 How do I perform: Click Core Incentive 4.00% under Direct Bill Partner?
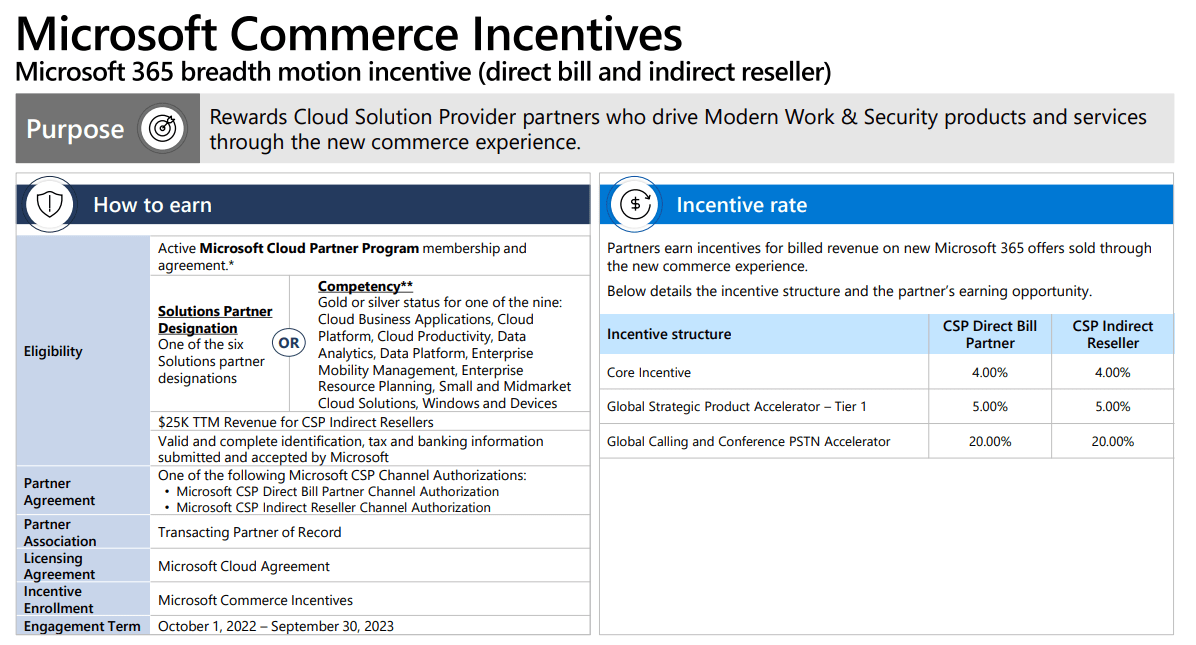point(989,372)
